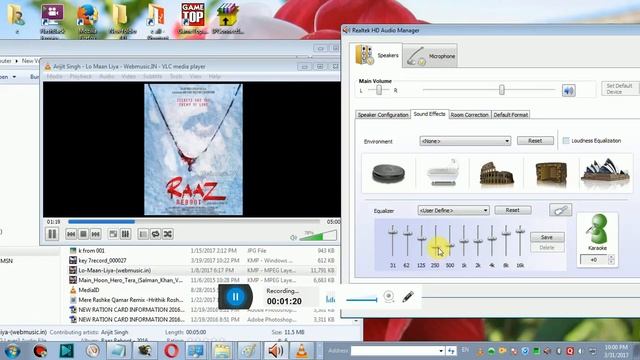The height and width of the screenshot is (360, 640).
Task: Open the Game Top desktop shortcut
Action: (x=193, y=19)
